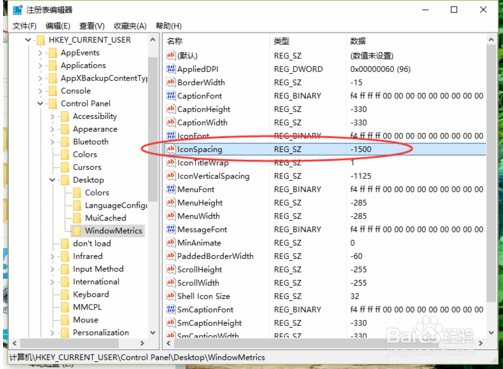Select the Keyboard key
Screen dimensions: 503x369
tap(91, 294)
